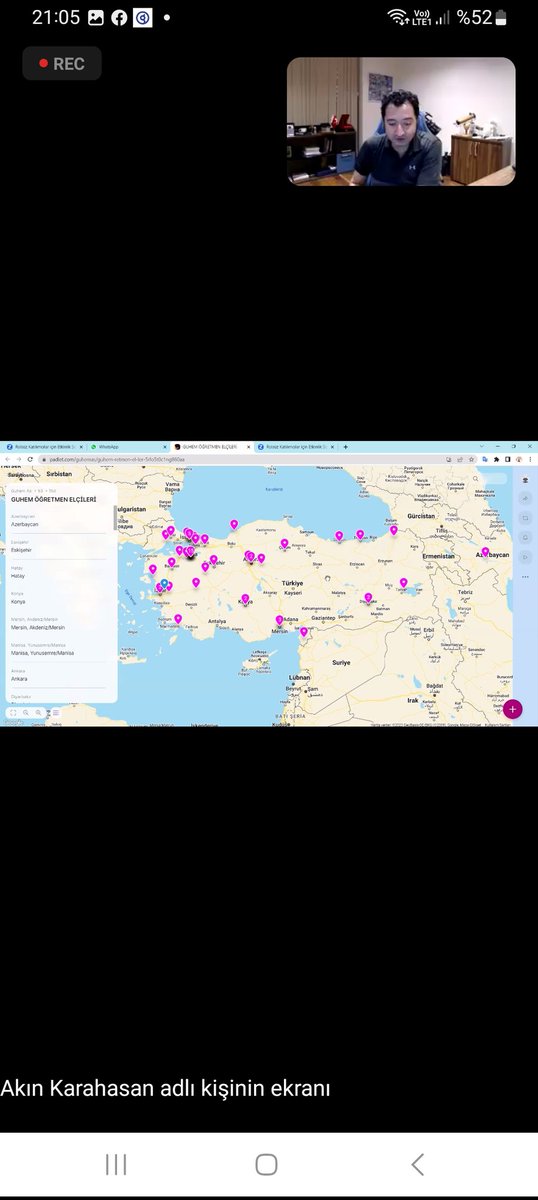
Task: Toggle the list view icon below panel
Action: point(54,713)
